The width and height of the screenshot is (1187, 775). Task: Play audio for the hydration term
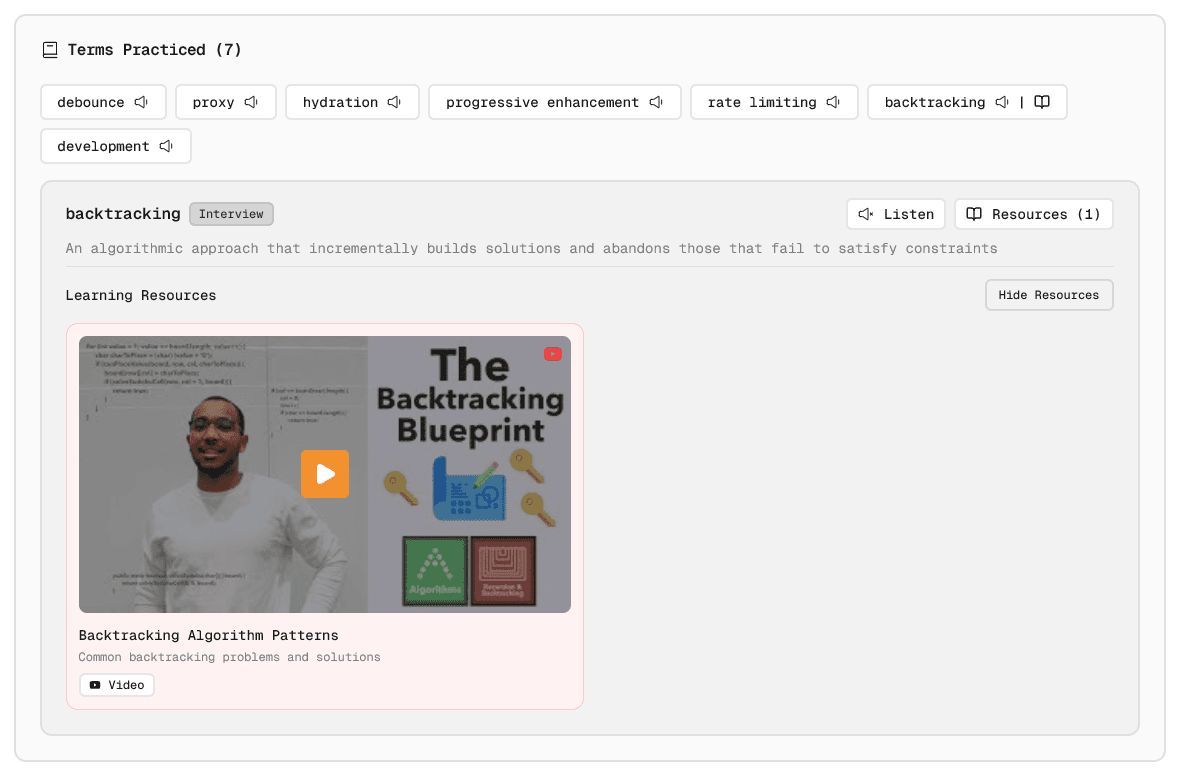click(x=394, y=102)
